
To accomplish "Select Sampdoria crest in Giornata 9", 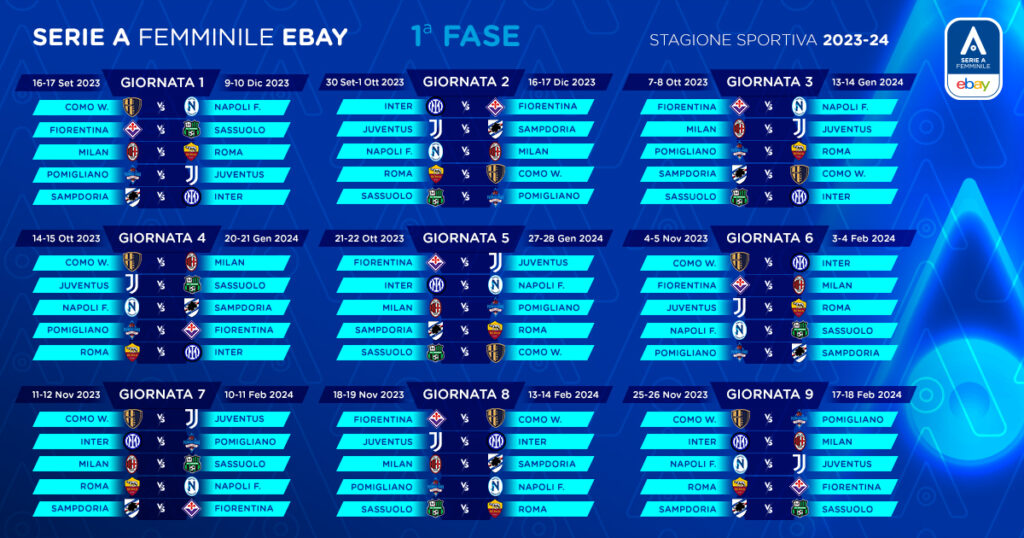I will pyautogui.click(x=739, y=508).
